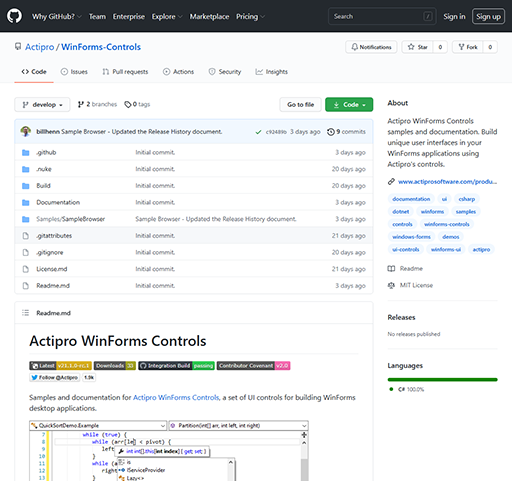Click Team in the top navigation
Screen dimensions: 512x481
pos(97,16)
